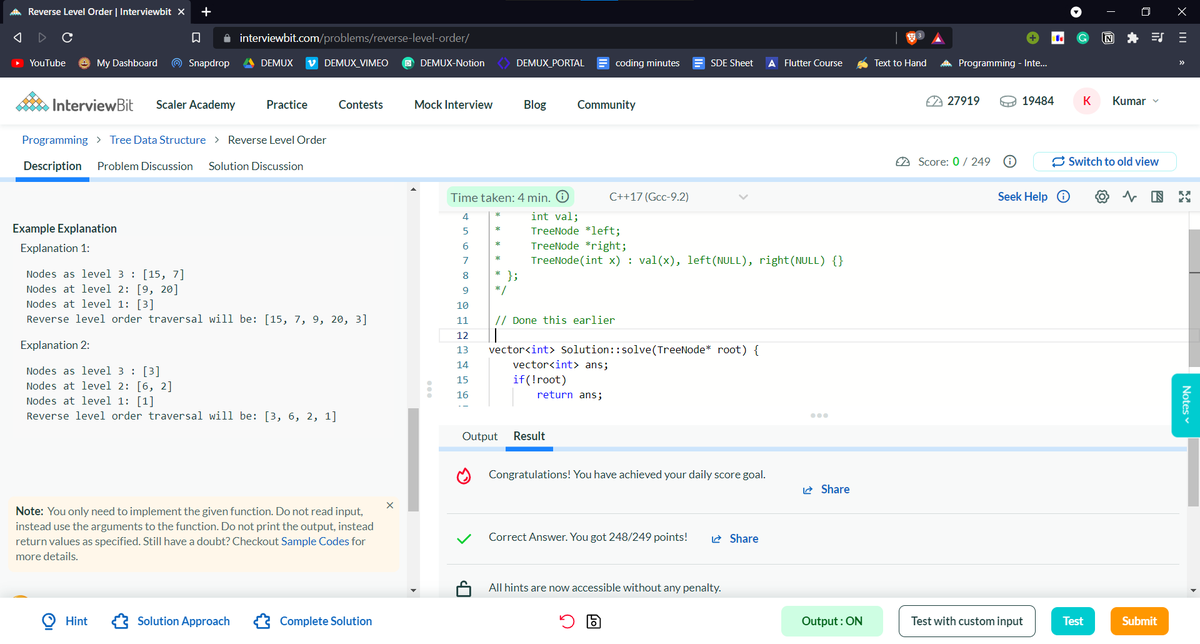The image size is (1200, 644).
Task: Open the Notion web clipper extension
Action: click(x=1108, y=38)
